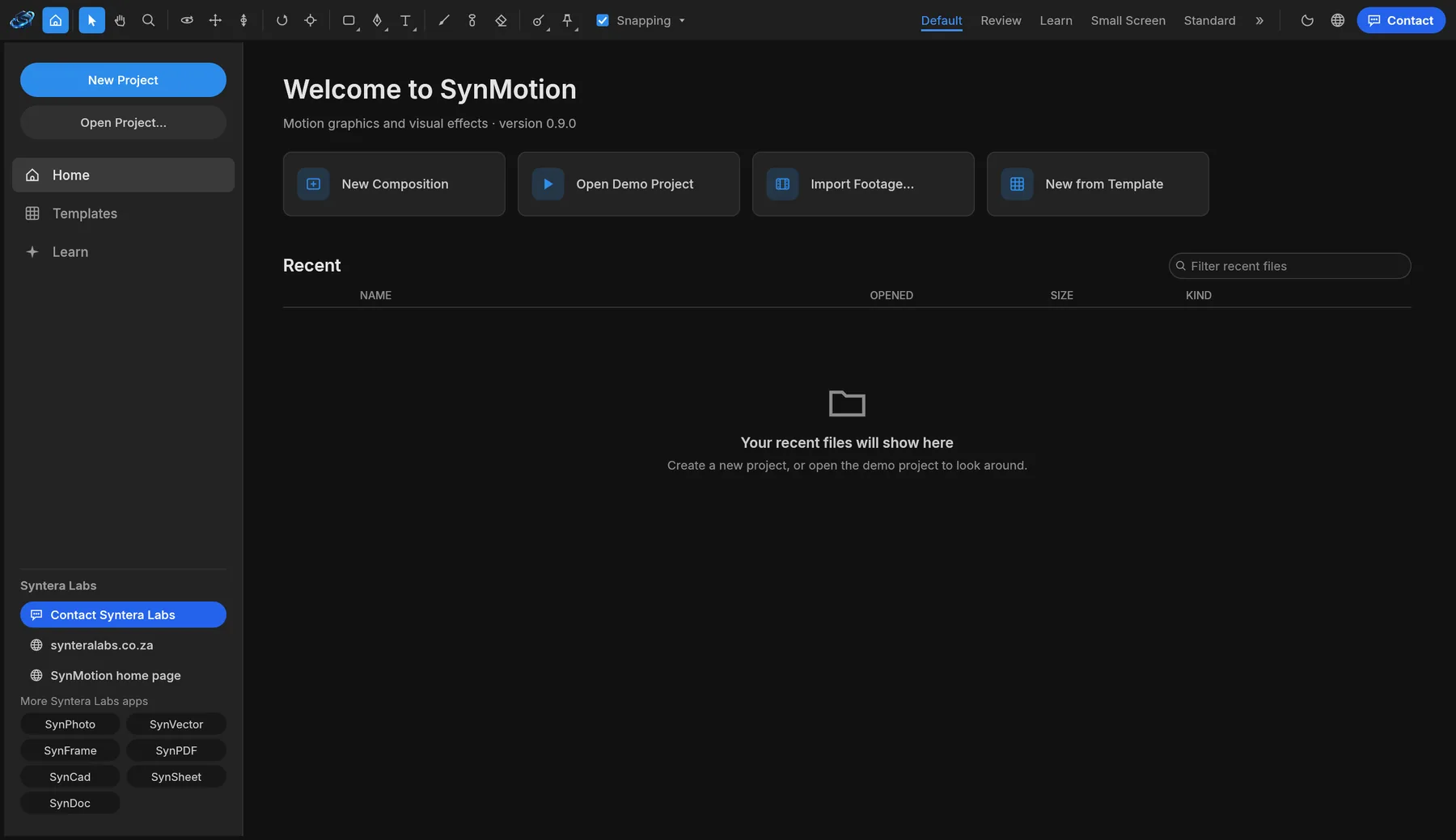The height and width of the screenshot is (840, 1456).
Task: Open the language globe icon
Action: click(1338, 20)
